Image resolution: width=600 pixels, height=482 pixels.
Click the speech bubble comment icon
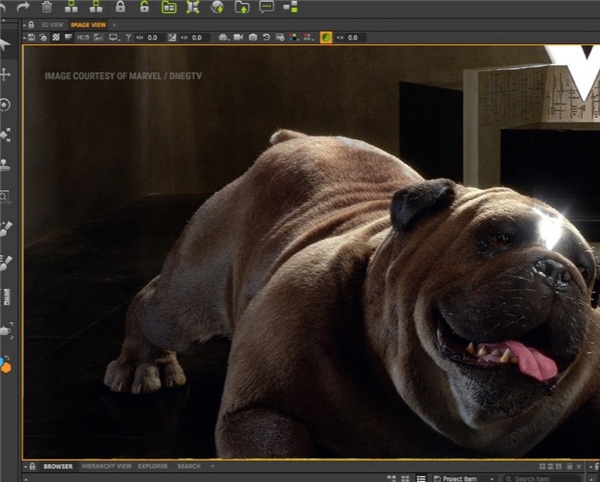coord(266,7)
